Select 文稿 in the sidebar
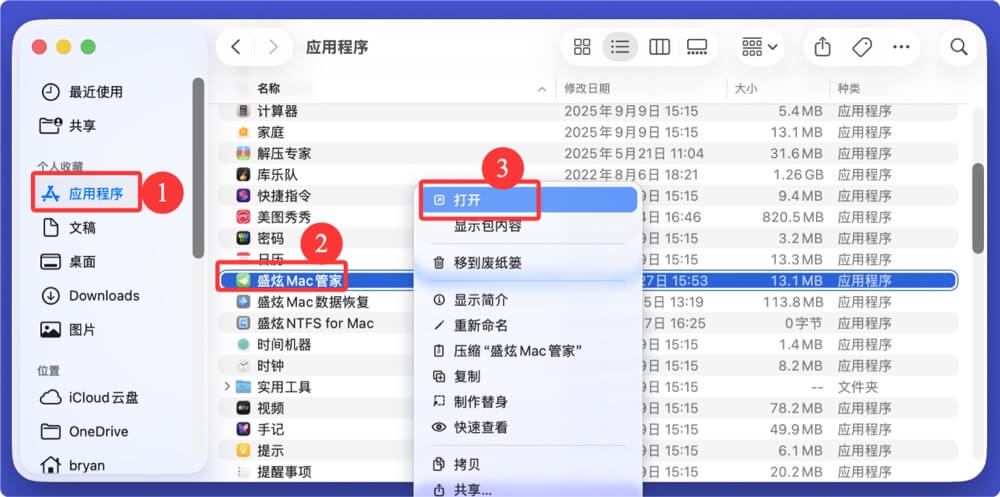Viewport: 1000px width, 497px height. (x=68, y=228)
